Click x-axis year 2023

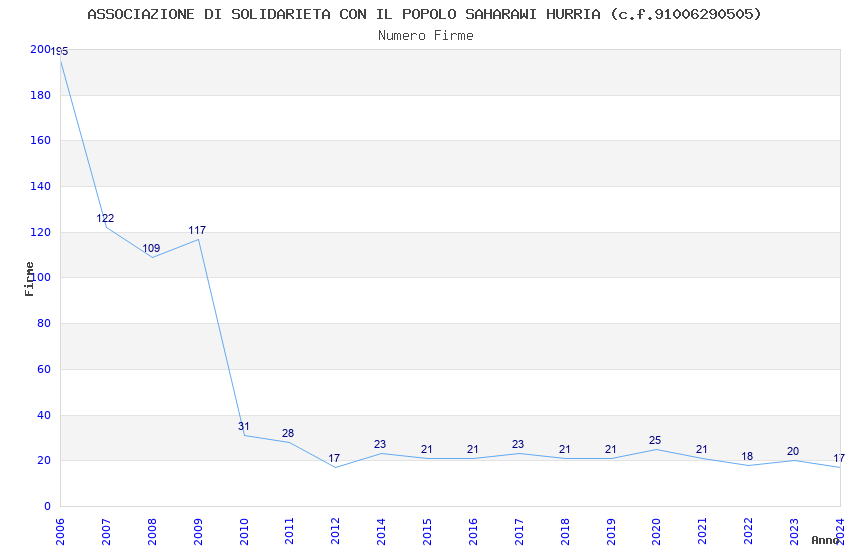[794, 532]
